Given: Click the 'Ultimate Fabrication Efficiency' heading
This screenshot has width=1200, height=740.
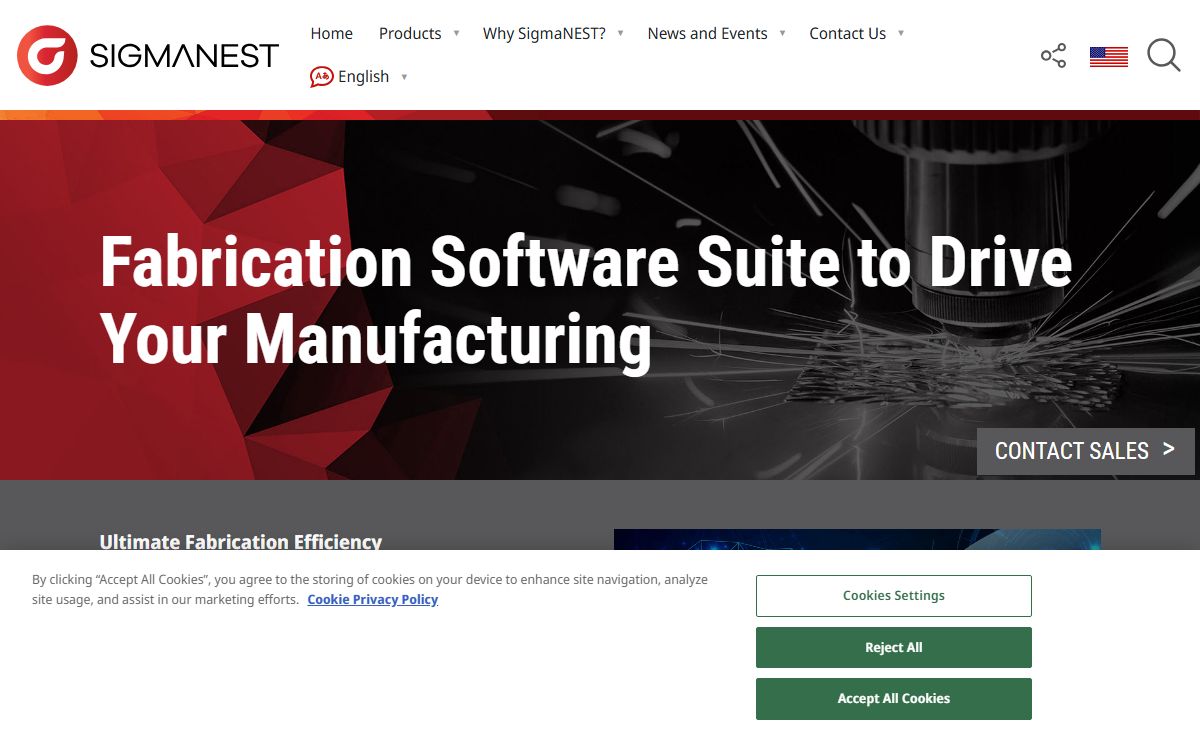Looking at the screenshot, I should (x=241, y=541).
